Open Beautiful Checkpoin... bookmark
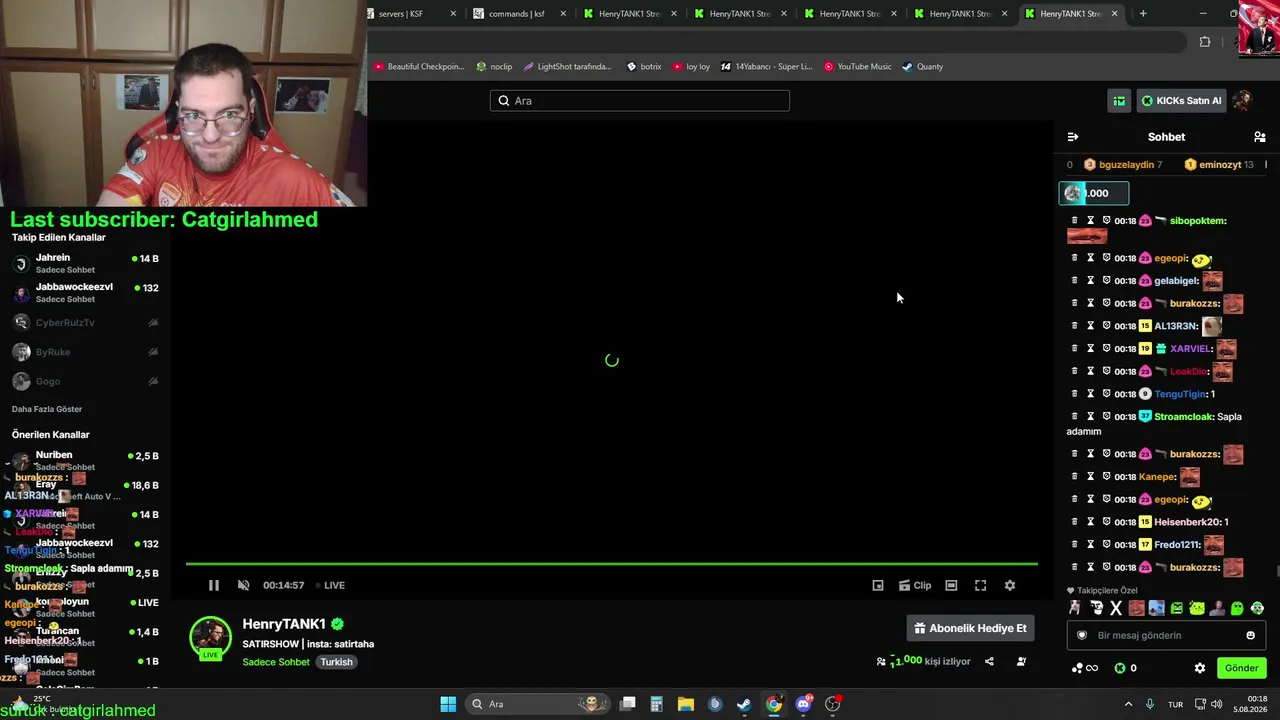Screen dimensions: 1280x720 click(x=419, y=67)
